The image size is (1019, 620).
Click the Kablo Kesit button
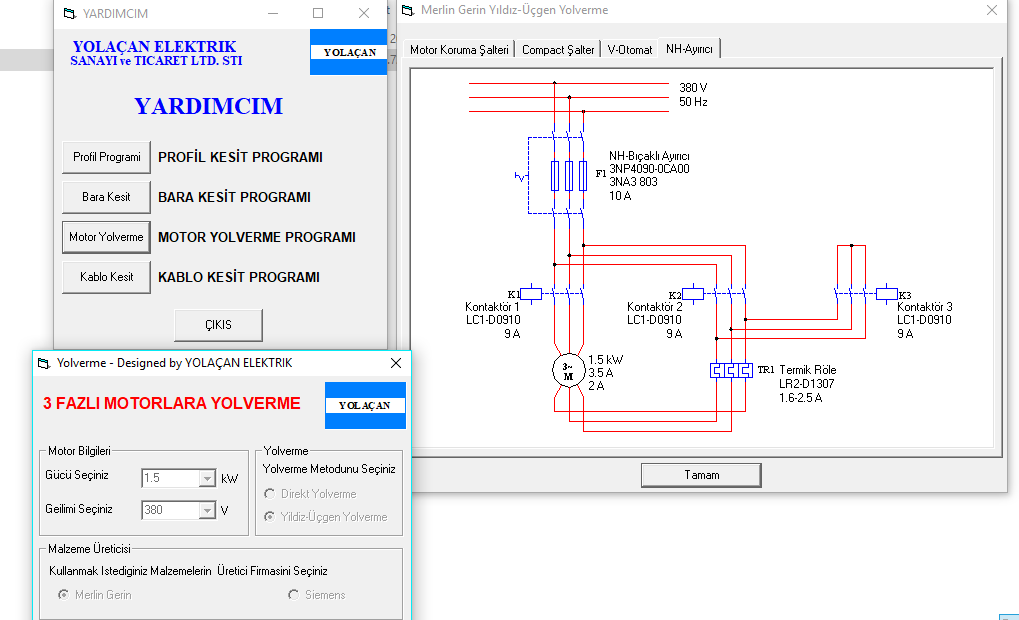pyautogui.click(x=107, y=277)
